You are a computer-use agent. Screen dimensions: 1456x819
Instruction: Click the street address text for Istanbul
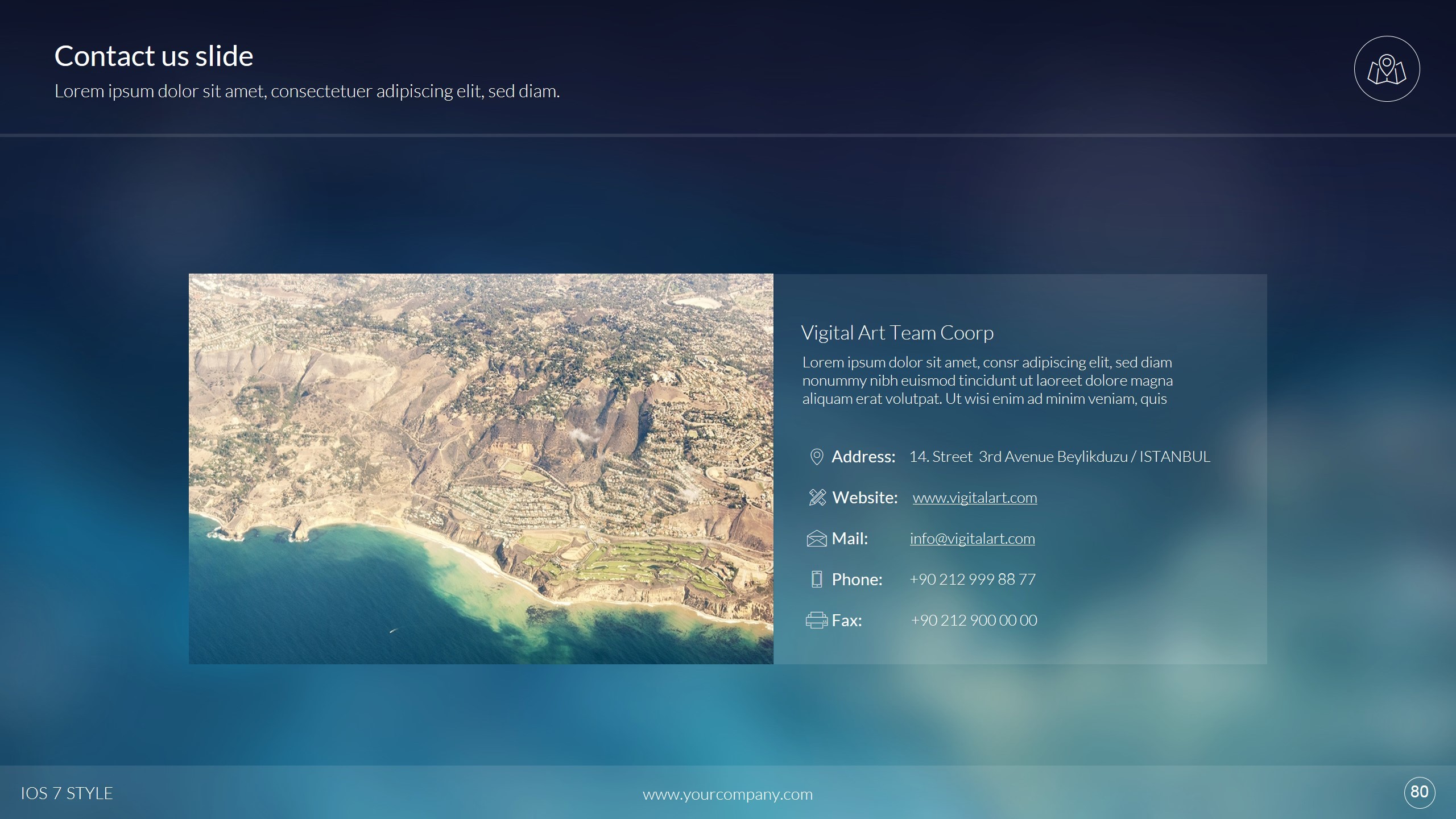click(1059, 457)
